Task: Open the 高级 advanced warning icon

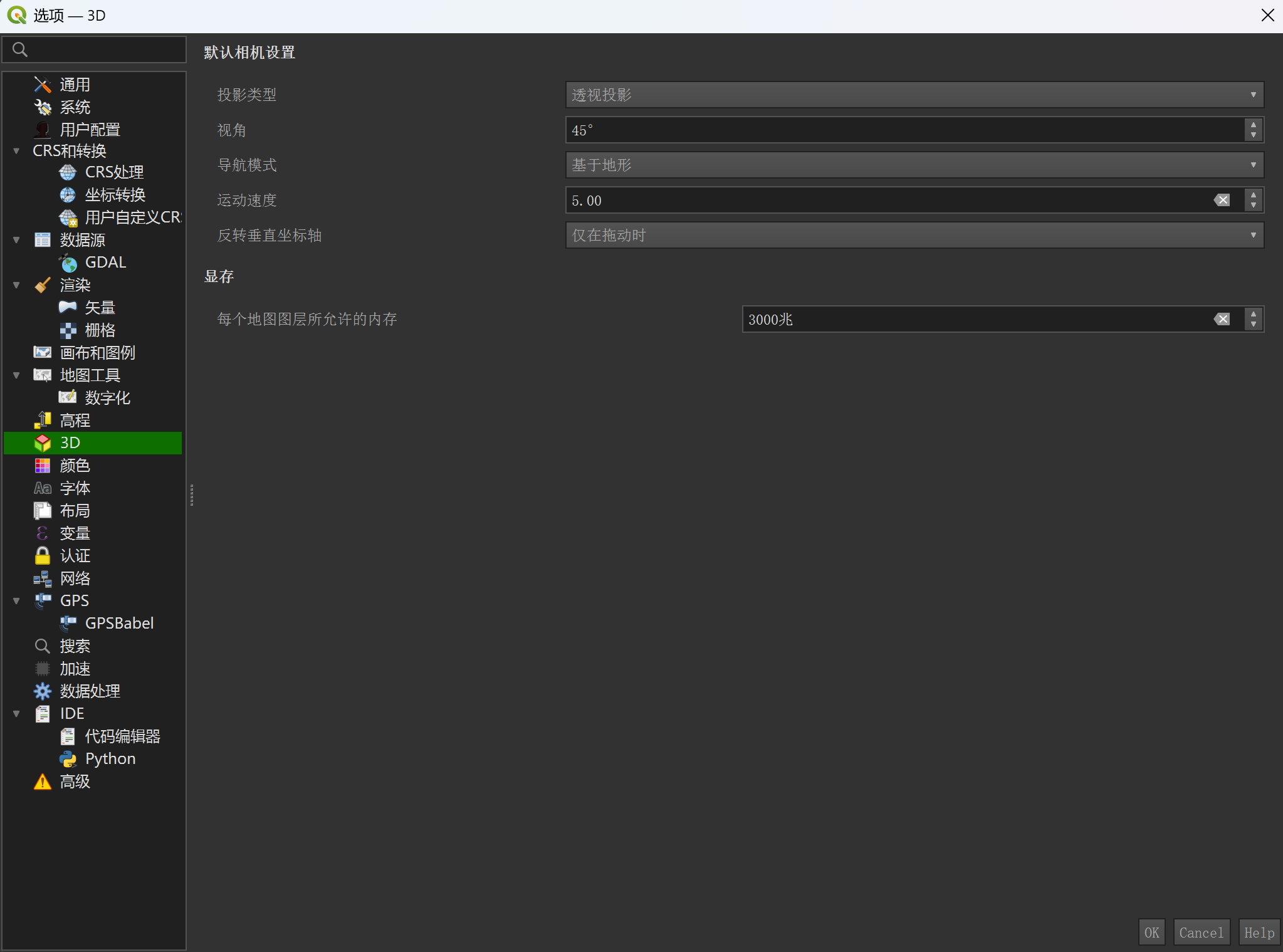Action: tap(43, 782)
